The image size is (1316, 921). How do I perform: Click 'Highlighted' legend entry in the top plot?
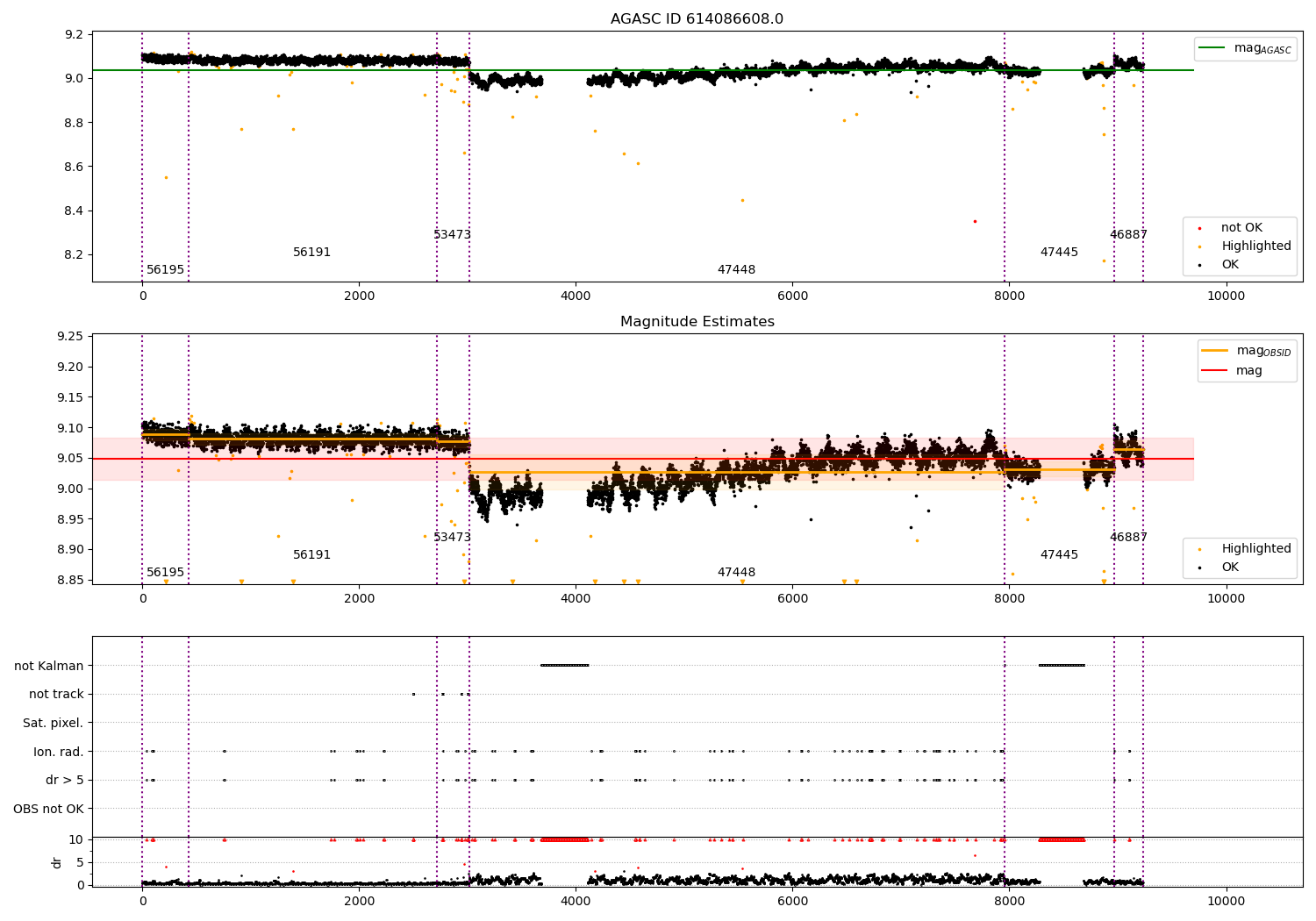[1244, 246]
